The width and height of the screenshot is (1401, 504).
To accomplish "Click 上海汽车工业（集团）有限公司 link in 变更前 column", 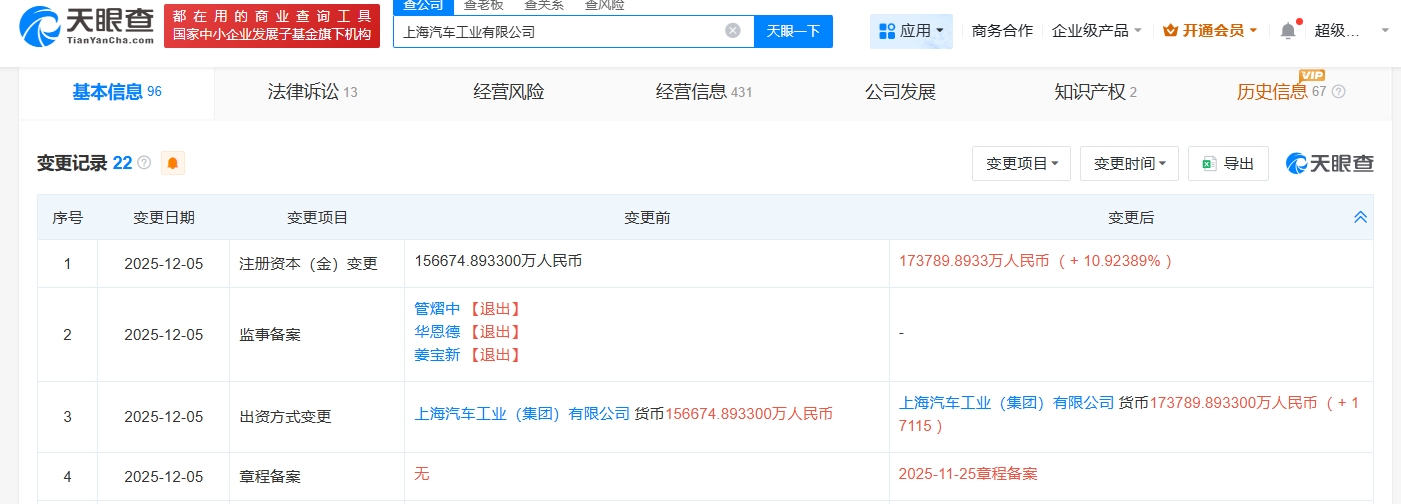I will click(x=522, y=414).
